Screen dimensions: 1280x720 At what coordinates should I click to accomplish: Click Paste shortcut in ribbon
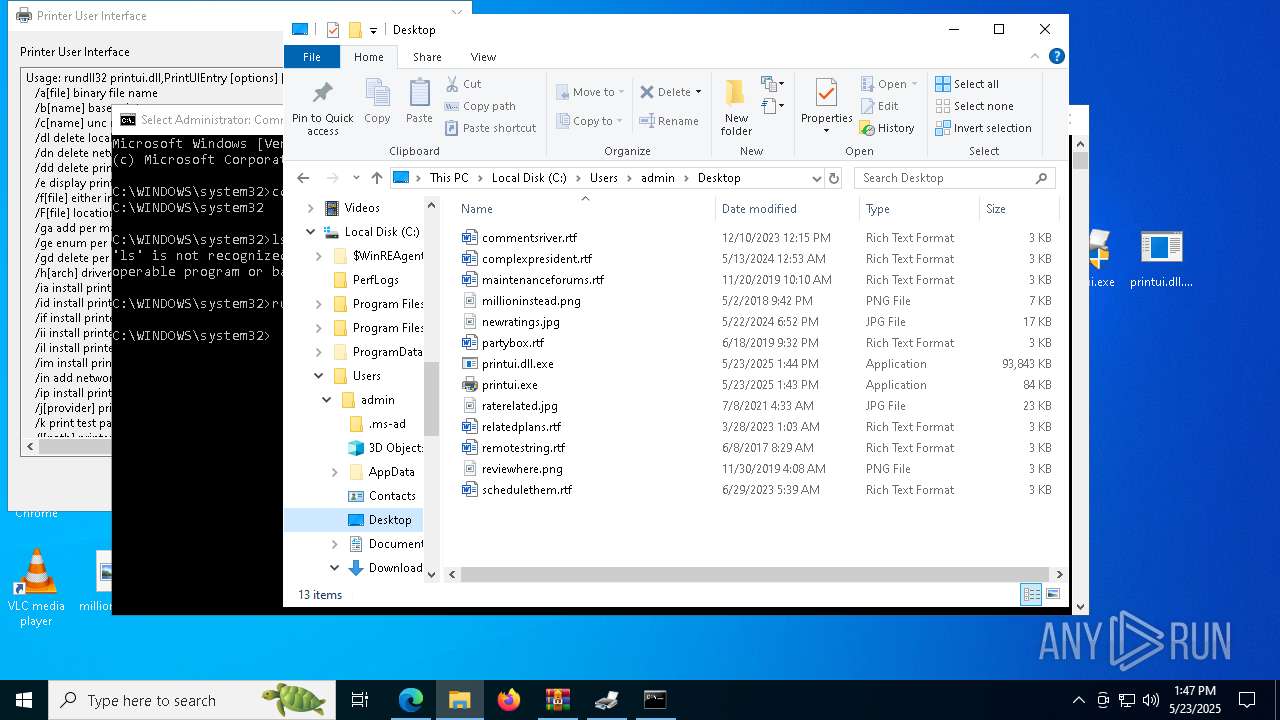490,128
